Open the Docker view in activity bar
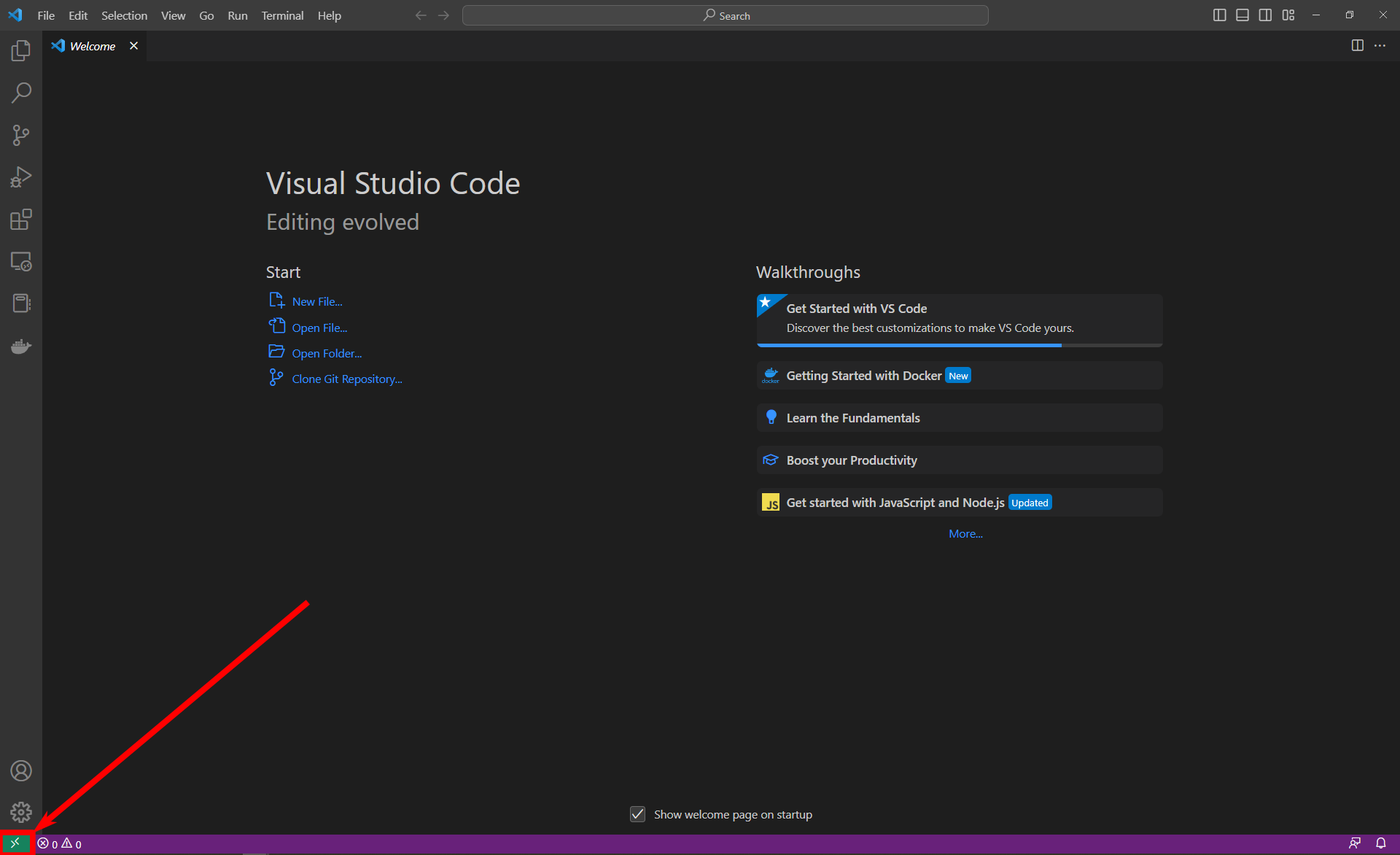1400x855 pixels. point(21,346)
